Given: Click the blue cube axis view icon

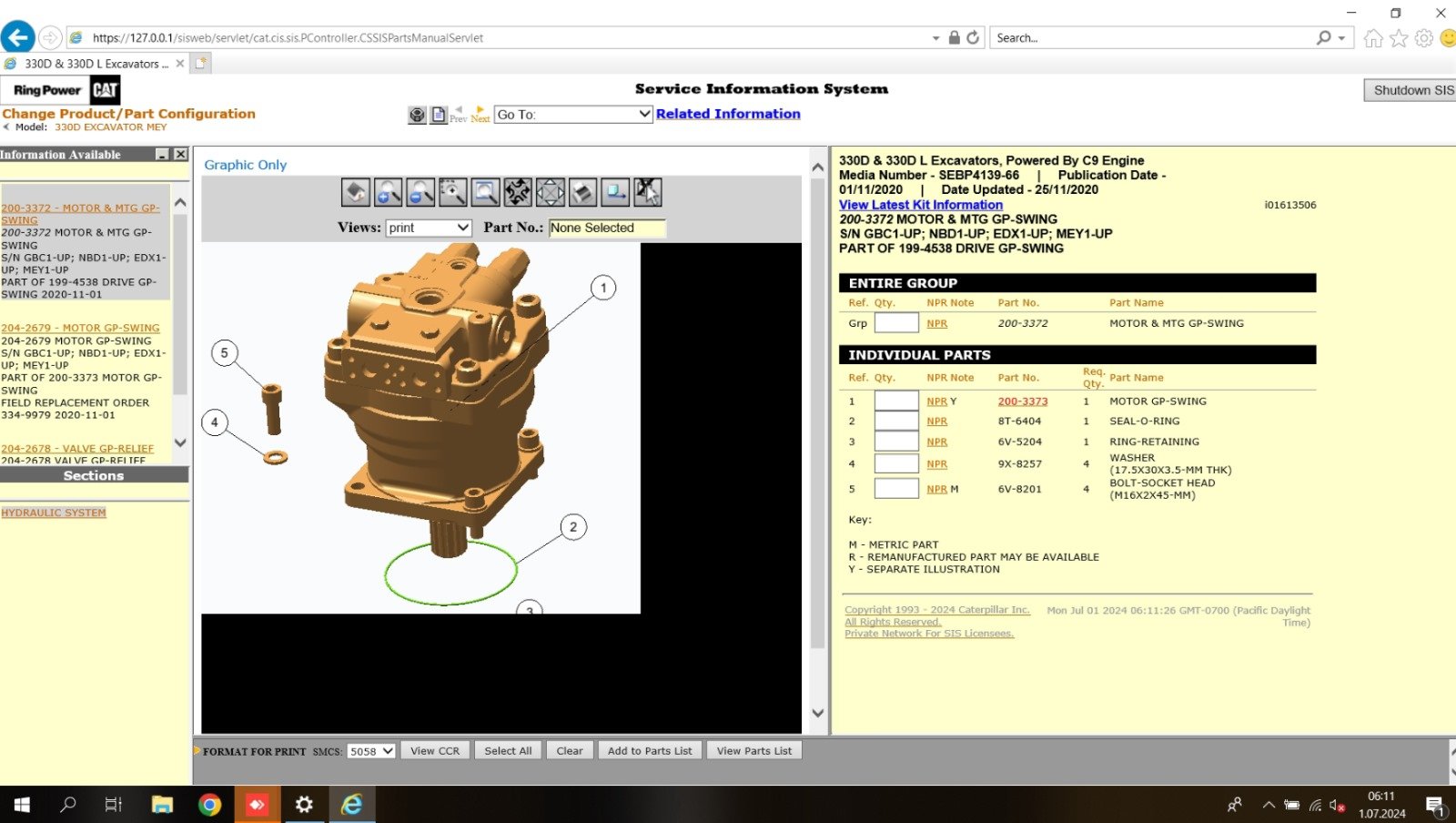Looking at the screenshot, I should 615,192.
